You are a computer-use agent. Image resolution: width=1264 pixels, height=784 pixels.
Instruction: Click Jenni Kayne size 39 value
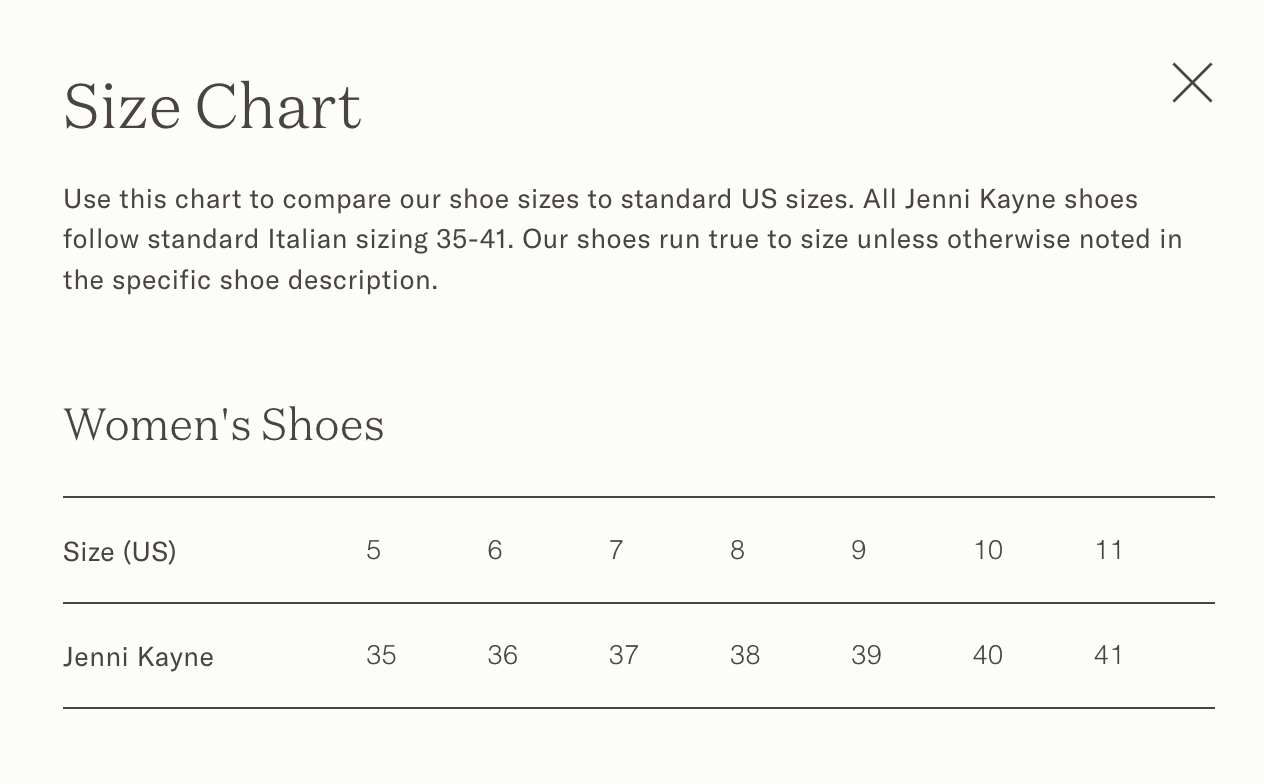click(866, 655)
